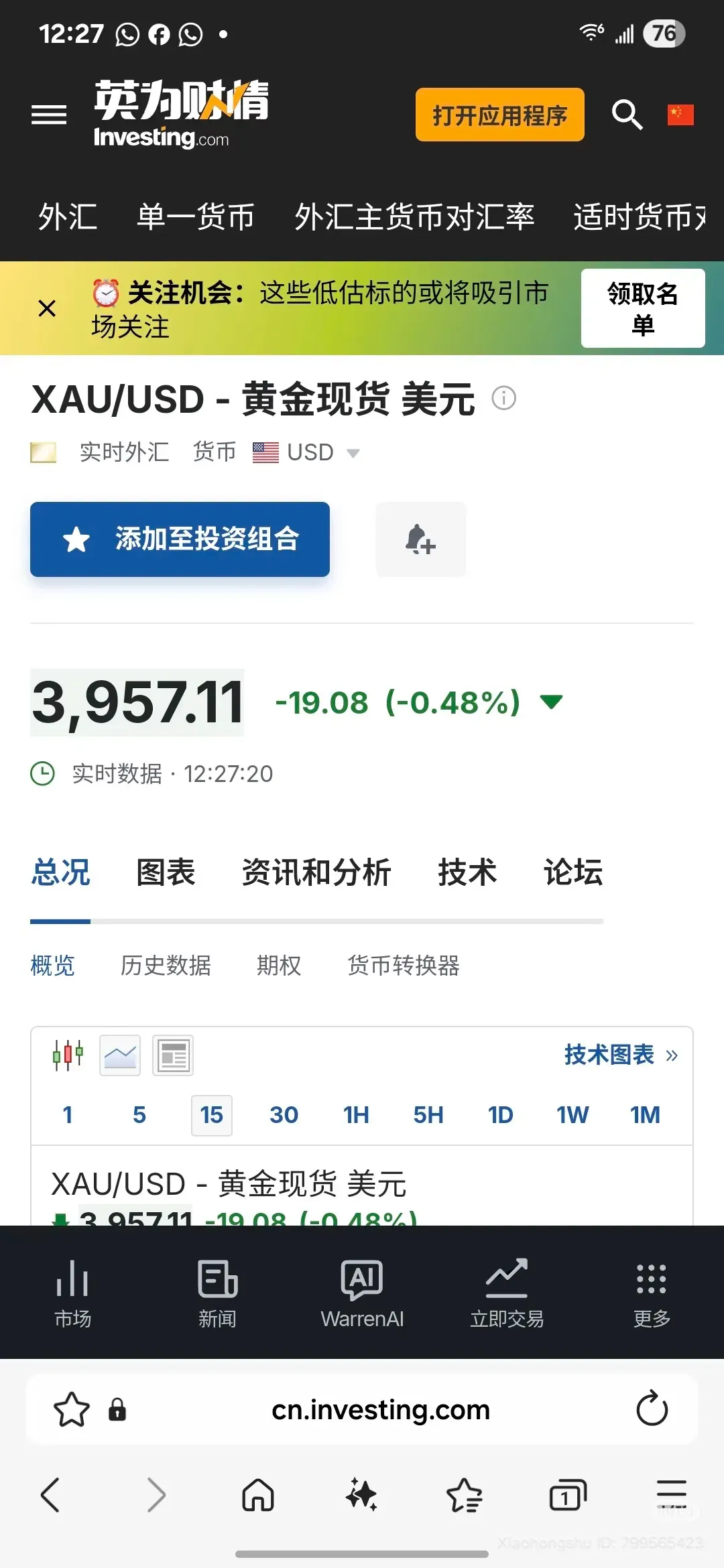724x1568 pixels.
Task: Switch to area line chart type
Action: pyautogui.click(x=120, y=1055)
